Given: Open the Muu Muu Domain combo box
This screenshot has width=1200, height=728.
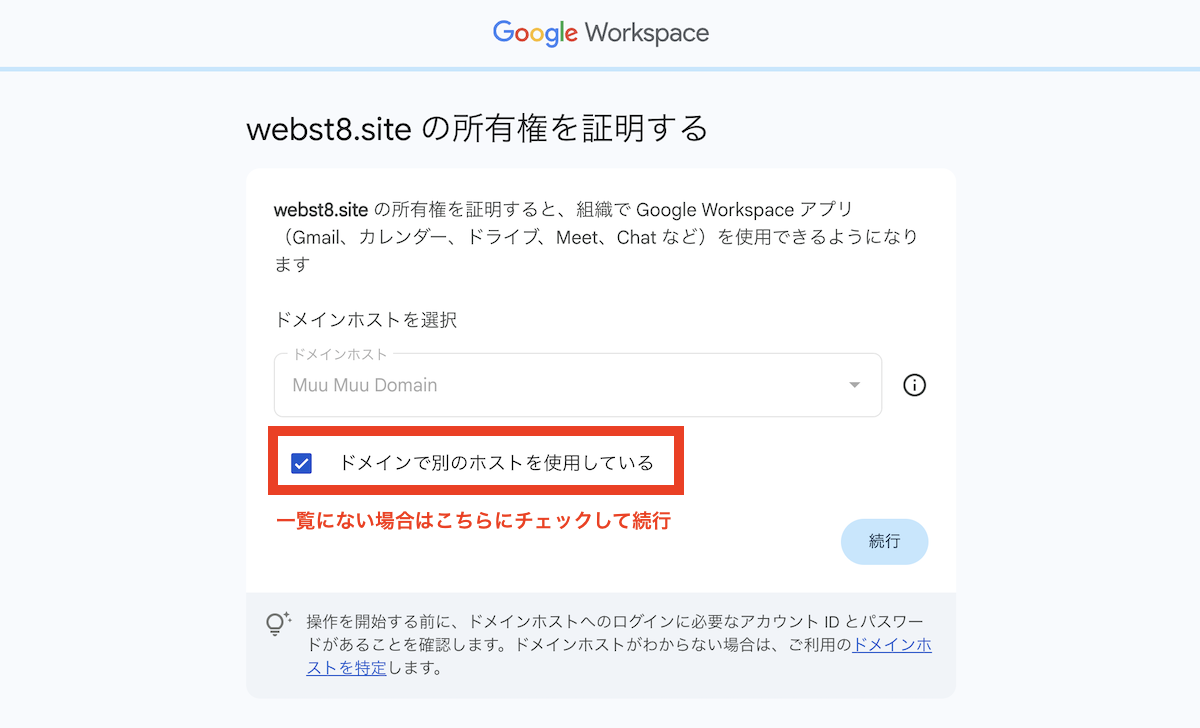Looking at the screenshot, I should tap(577, 385).
